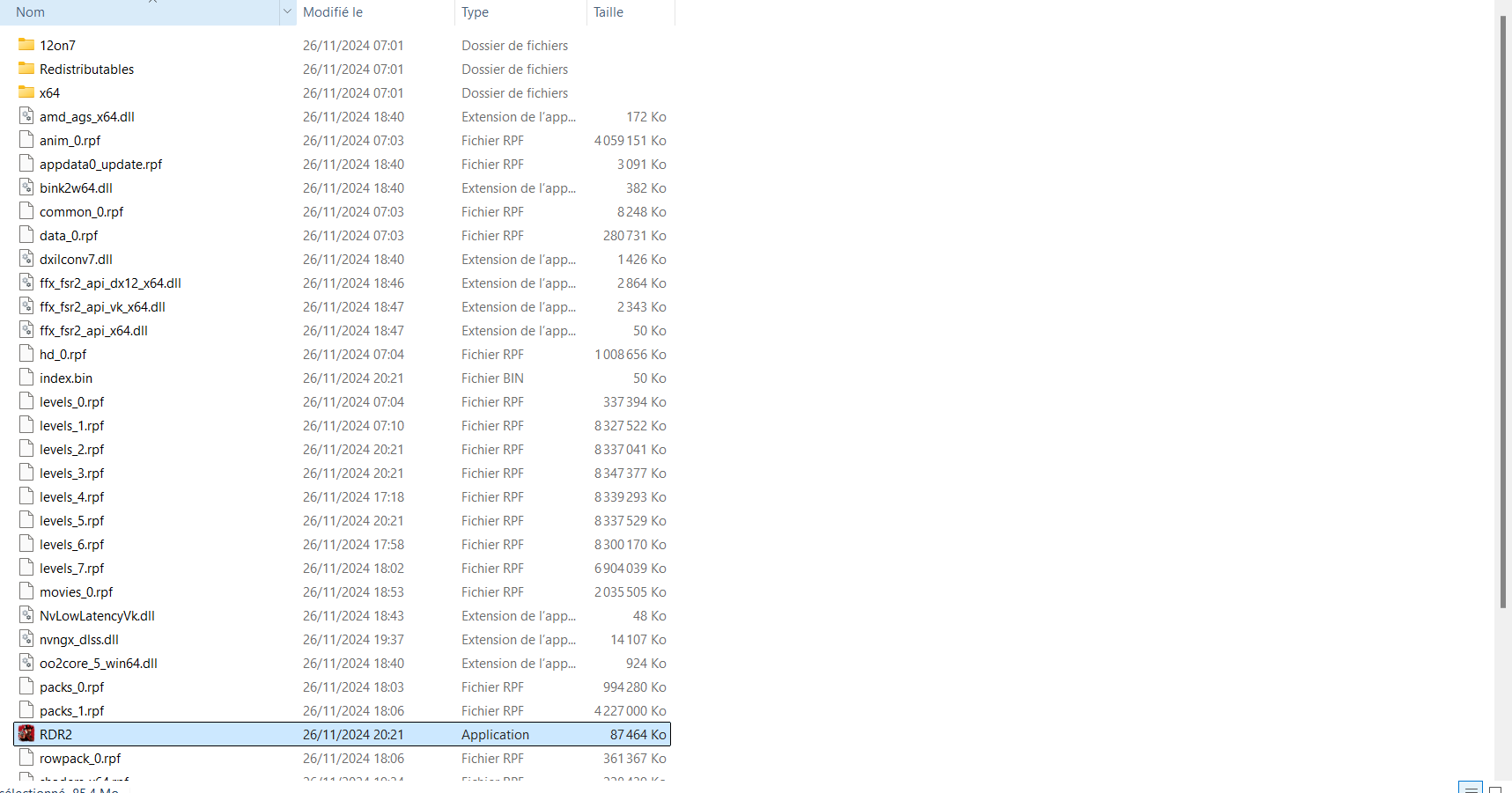This screenshot has width=1512, height=793.
Task: Click the hd_0.rpf file icon
Action: (x=26, y=354)
